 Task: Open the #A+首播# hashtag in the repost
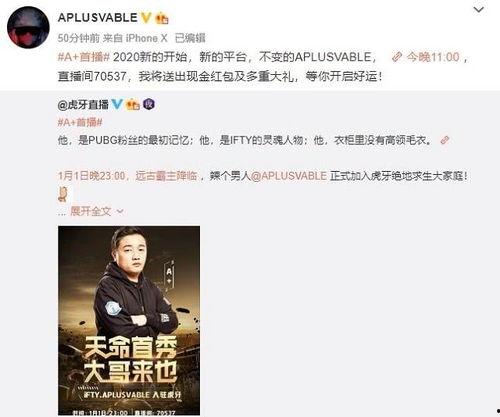pyautogui.click(x=80, y=122)
